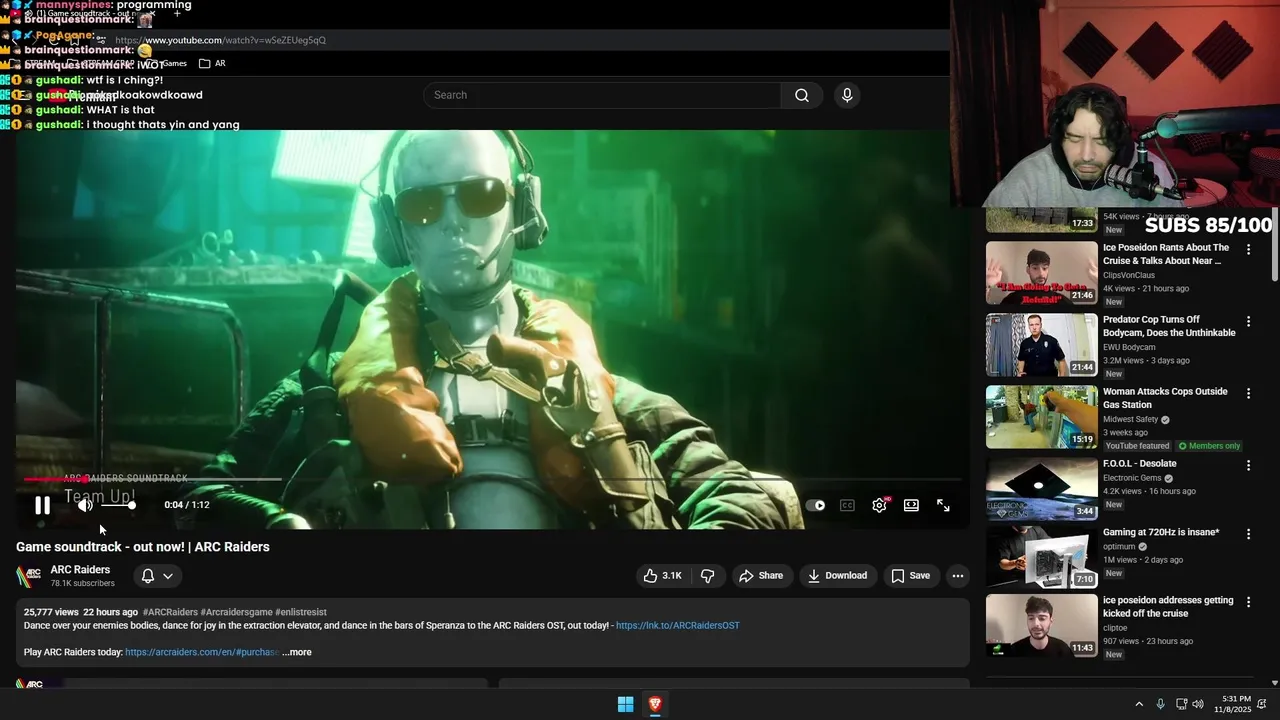Open the video settings gear

pyautogui.click(x=879, y=505)
